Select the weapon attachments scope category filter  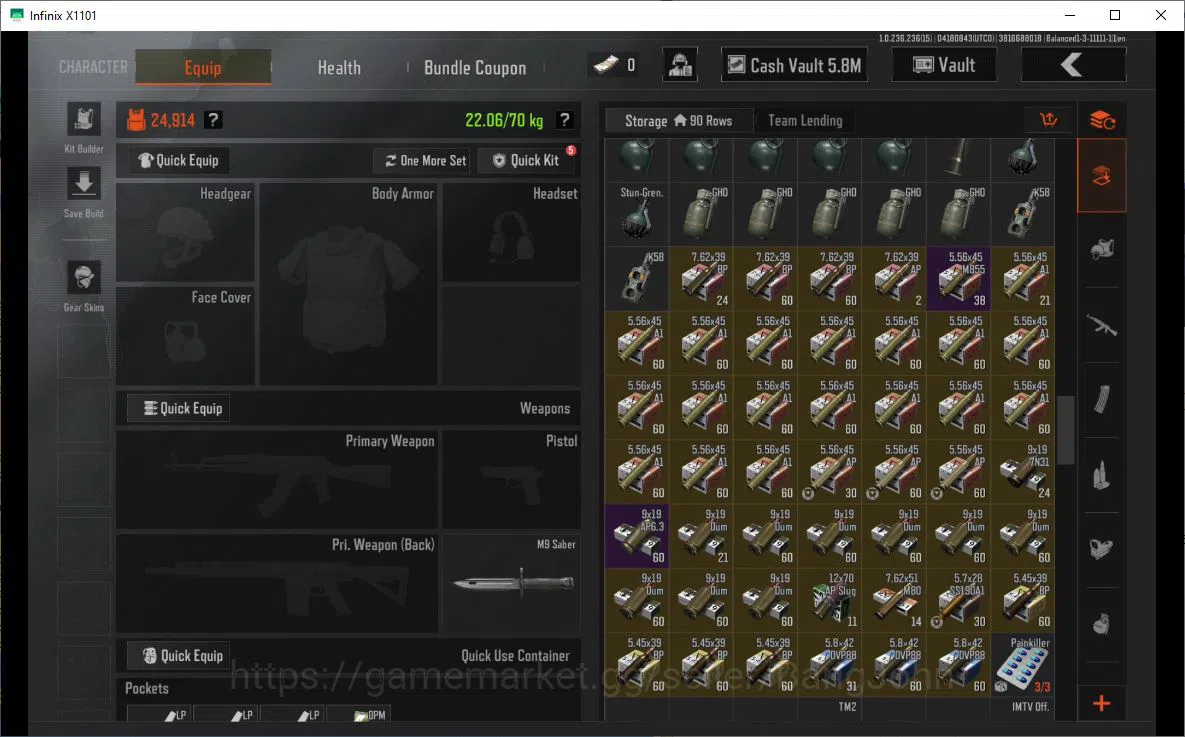[1102, 549]
